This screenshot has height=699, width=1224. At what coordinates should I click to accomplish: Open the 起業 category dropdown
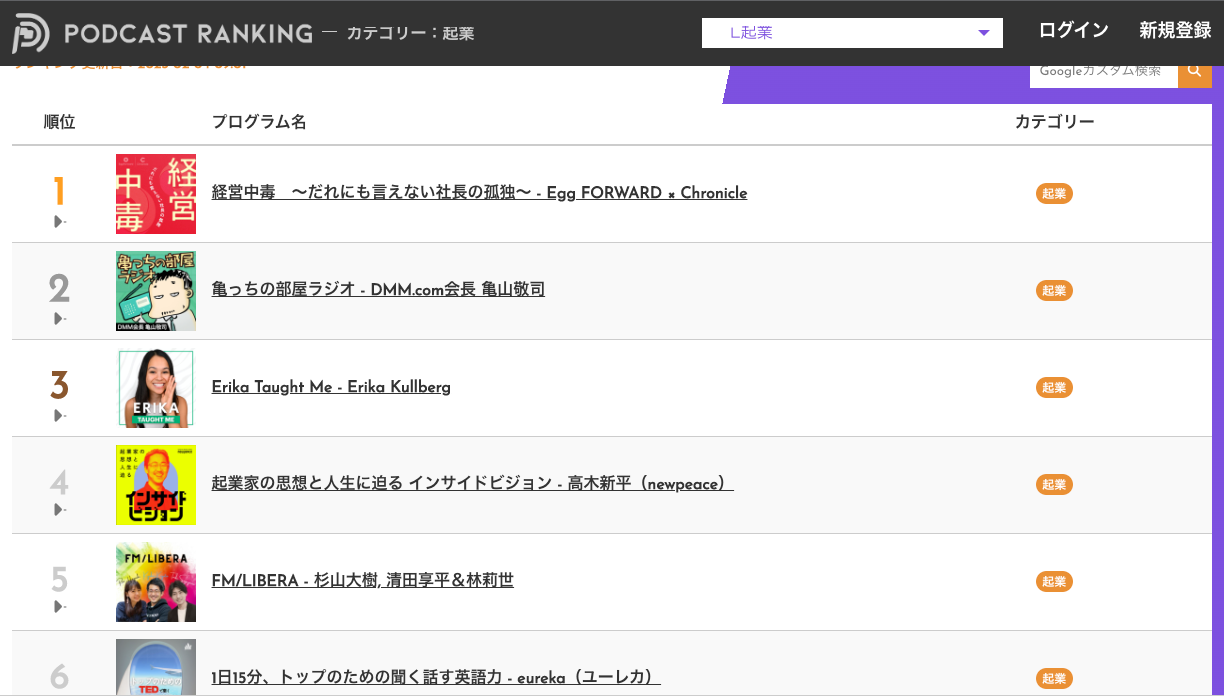click(x=852, y=33)
